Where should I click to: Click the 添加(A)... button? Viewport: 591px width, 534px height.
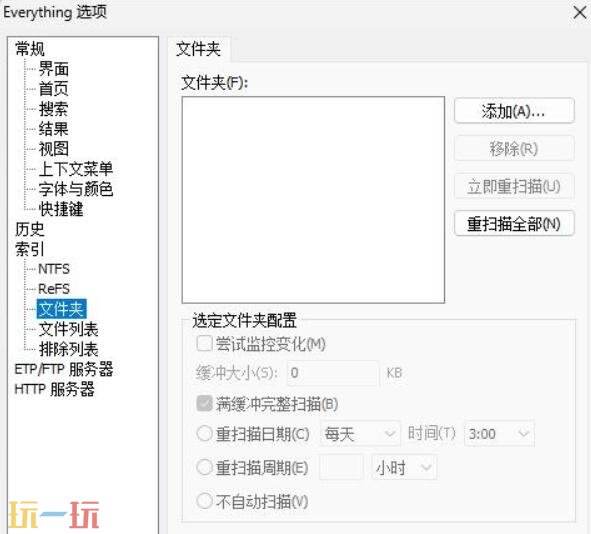tap(514, 111)
